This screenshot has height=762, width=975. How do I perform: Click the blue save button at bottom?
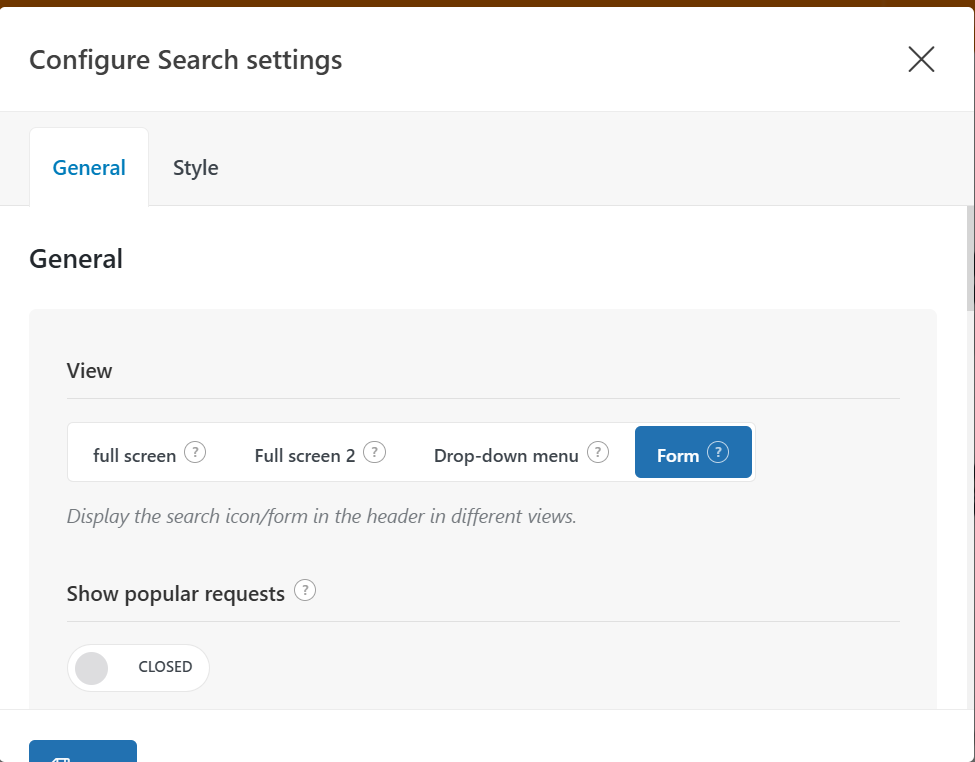pos(83,751)
